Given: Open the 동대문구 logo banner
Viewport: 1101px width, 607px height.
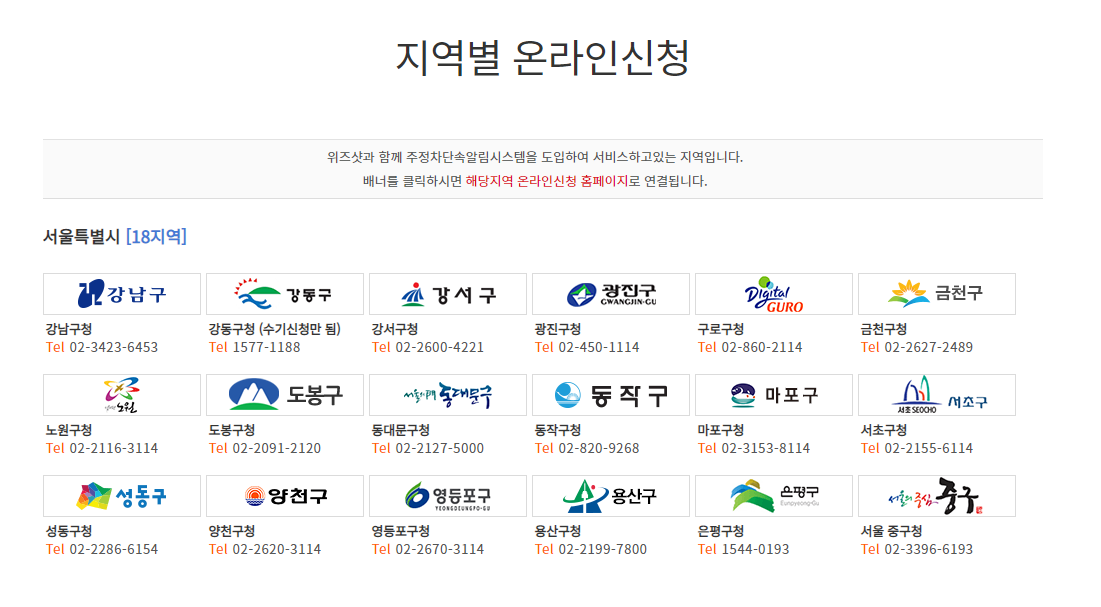Looking at the screenshot, I should point(448,395).
